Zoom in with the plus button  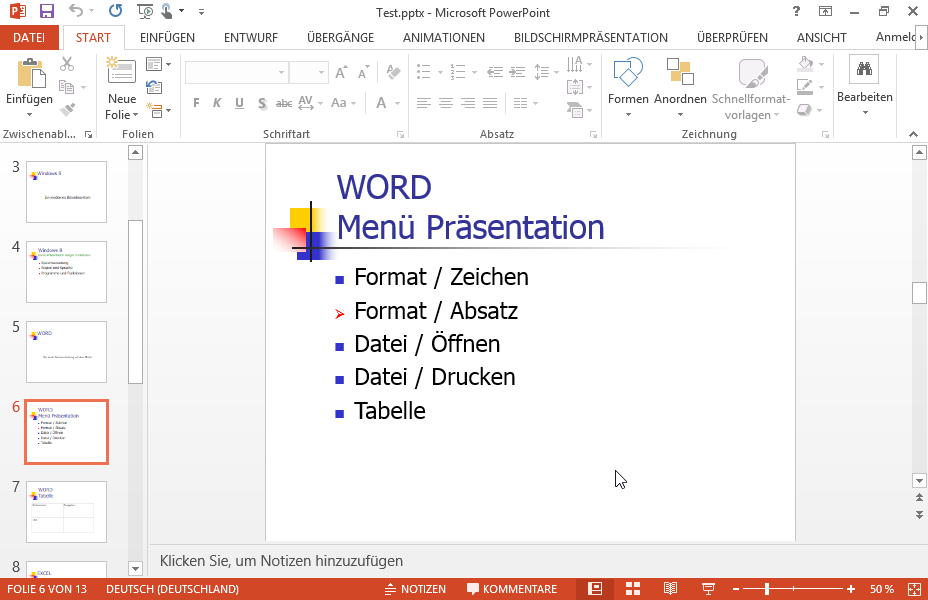850,589
